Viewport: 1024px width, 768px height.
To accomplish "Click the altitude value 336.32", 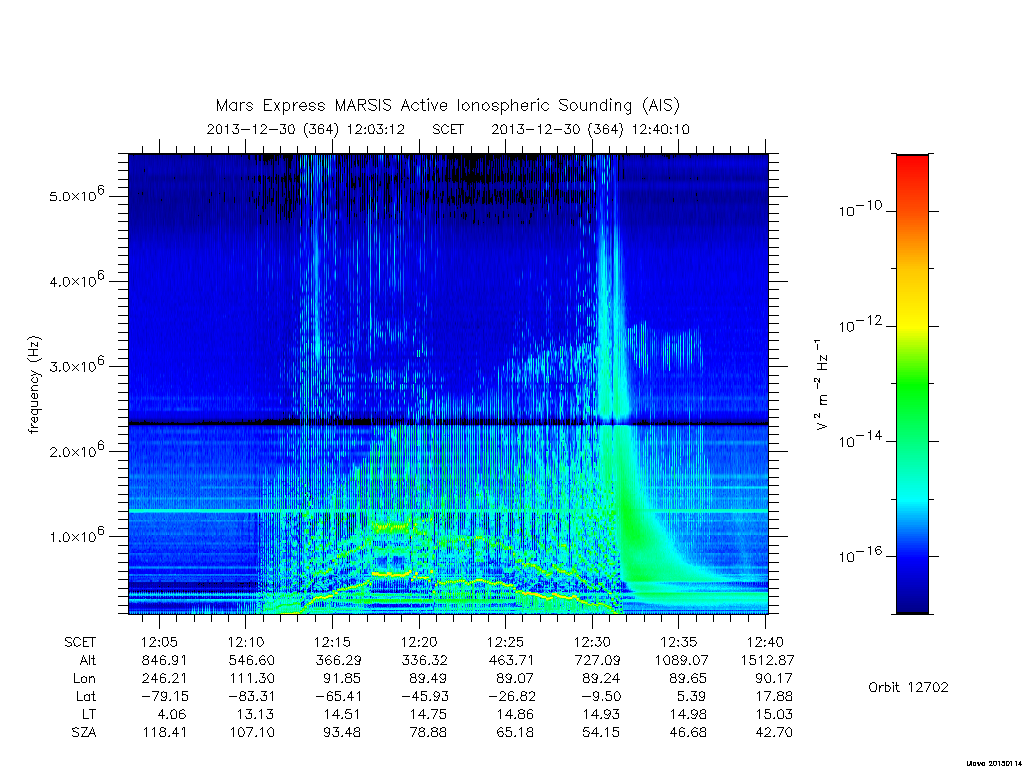I will pos(424,660).
